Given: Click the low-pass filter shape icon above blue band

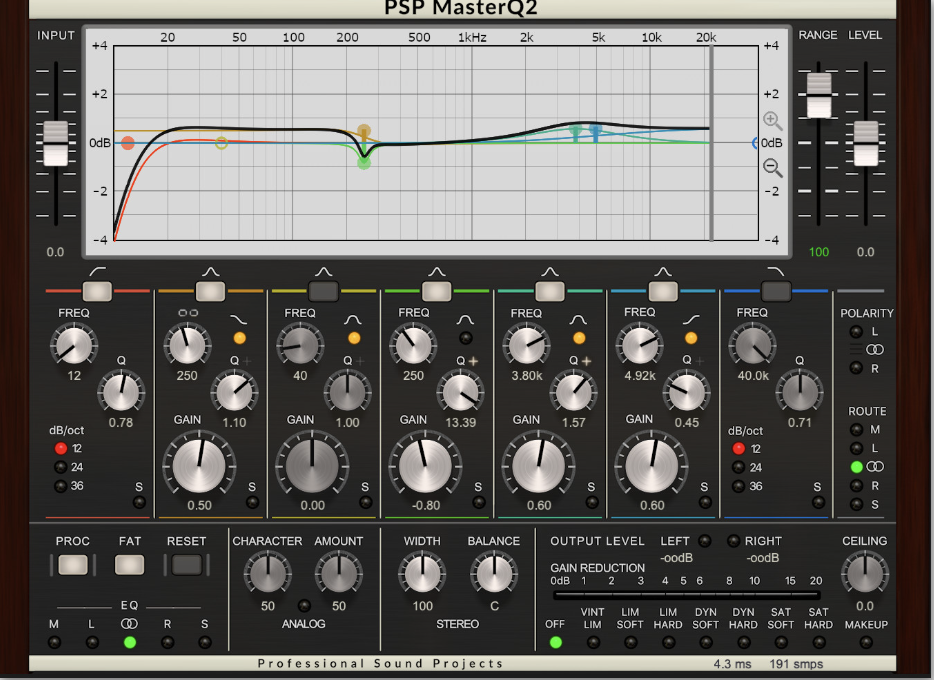Looking at the screenshot, I should 776,272.
